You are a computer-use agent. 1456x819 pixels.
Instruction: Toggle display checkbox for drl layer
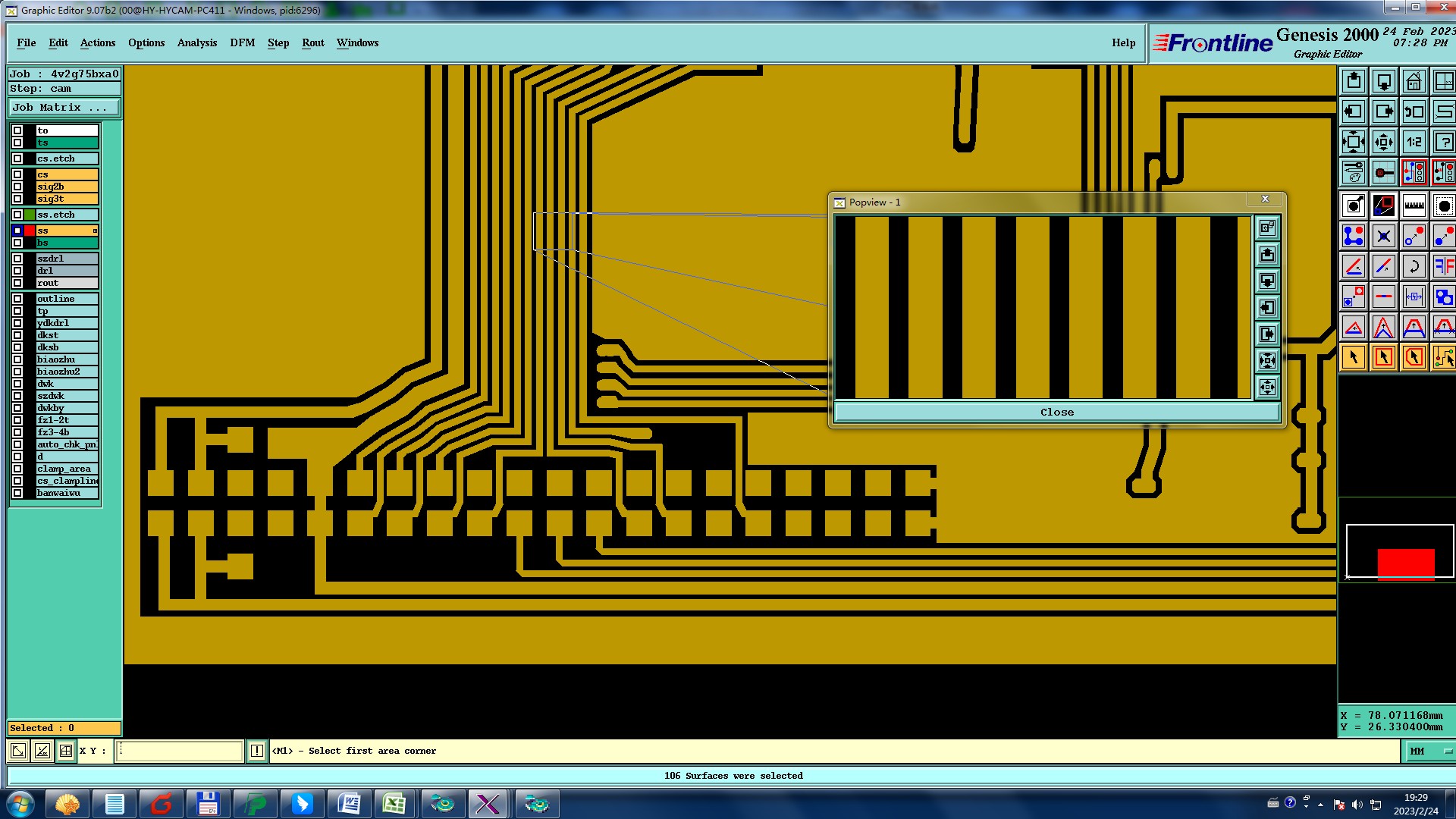[x=17, y=271]
